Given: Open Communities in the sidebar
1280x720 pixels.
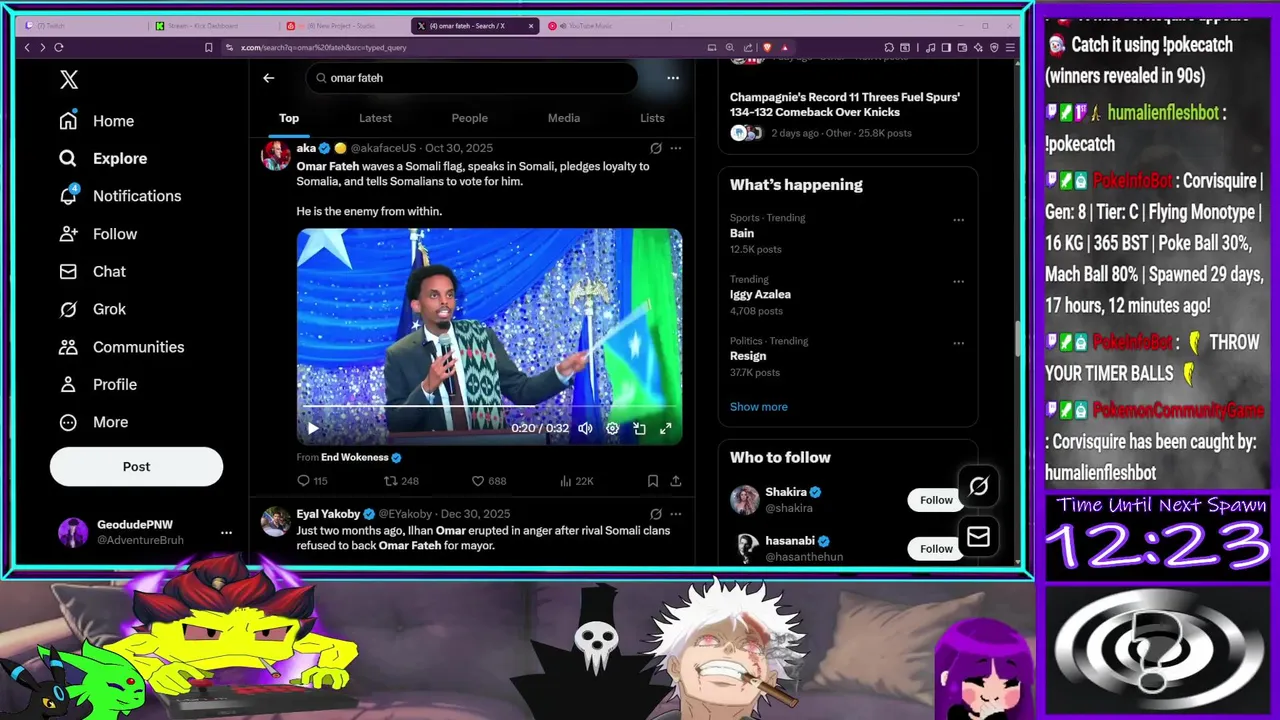Looking at the screenshot, I should (121, 347).
